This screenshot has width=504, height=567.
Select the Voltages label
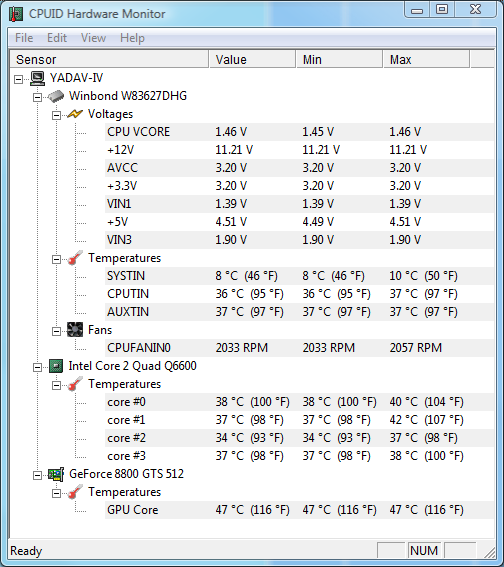[x=111, y=114]
